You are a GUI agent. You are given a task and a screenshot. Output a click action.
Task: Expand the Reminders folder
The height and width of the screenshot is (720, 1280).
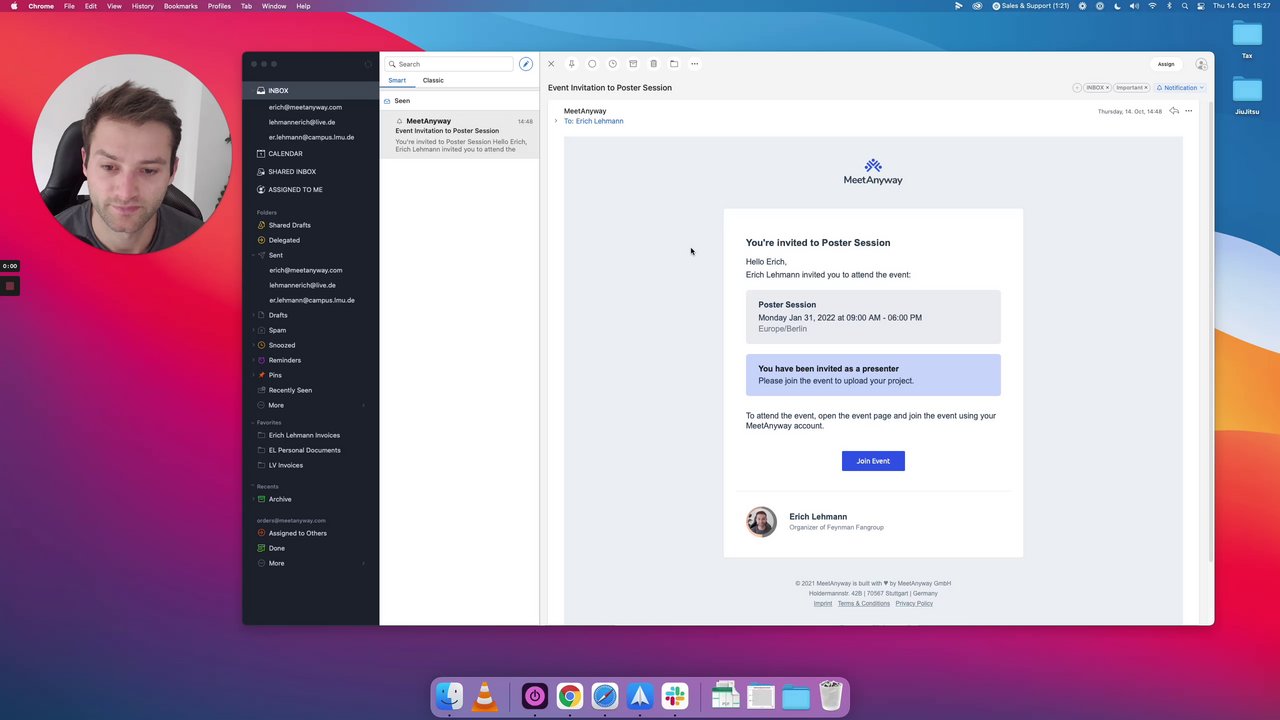tap(254, 360)
